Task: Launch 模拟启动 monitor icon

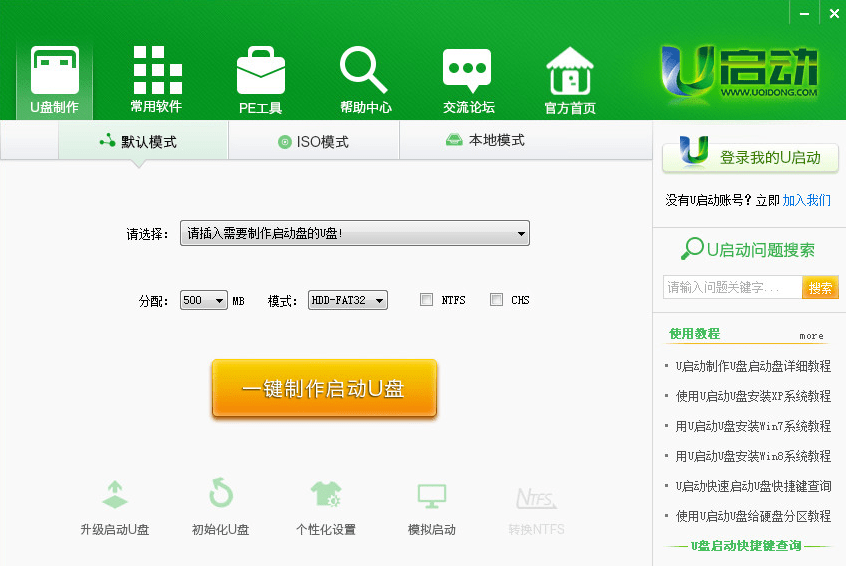Action: (x=432, y=496)
